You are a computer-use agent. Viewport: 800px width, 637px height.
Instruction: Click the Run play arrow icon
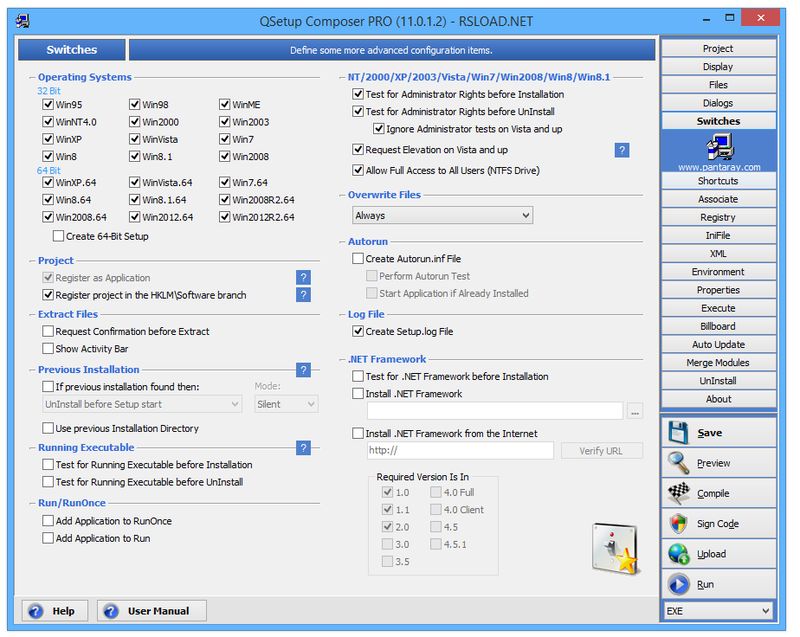pos(679,584)
